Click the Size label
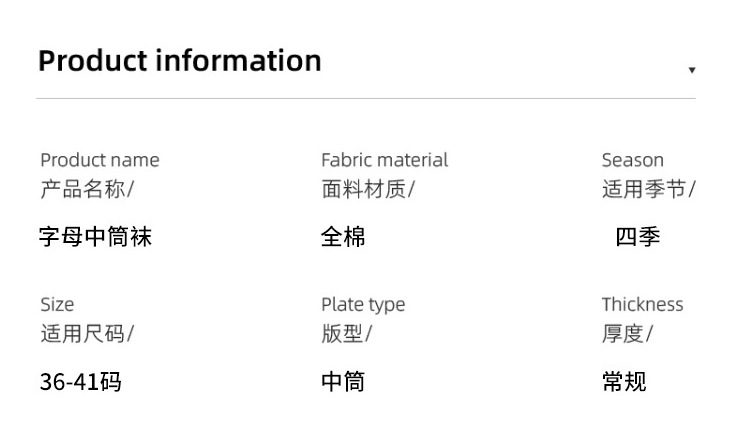This screenshot has width=751, height=439. (57, 305)
